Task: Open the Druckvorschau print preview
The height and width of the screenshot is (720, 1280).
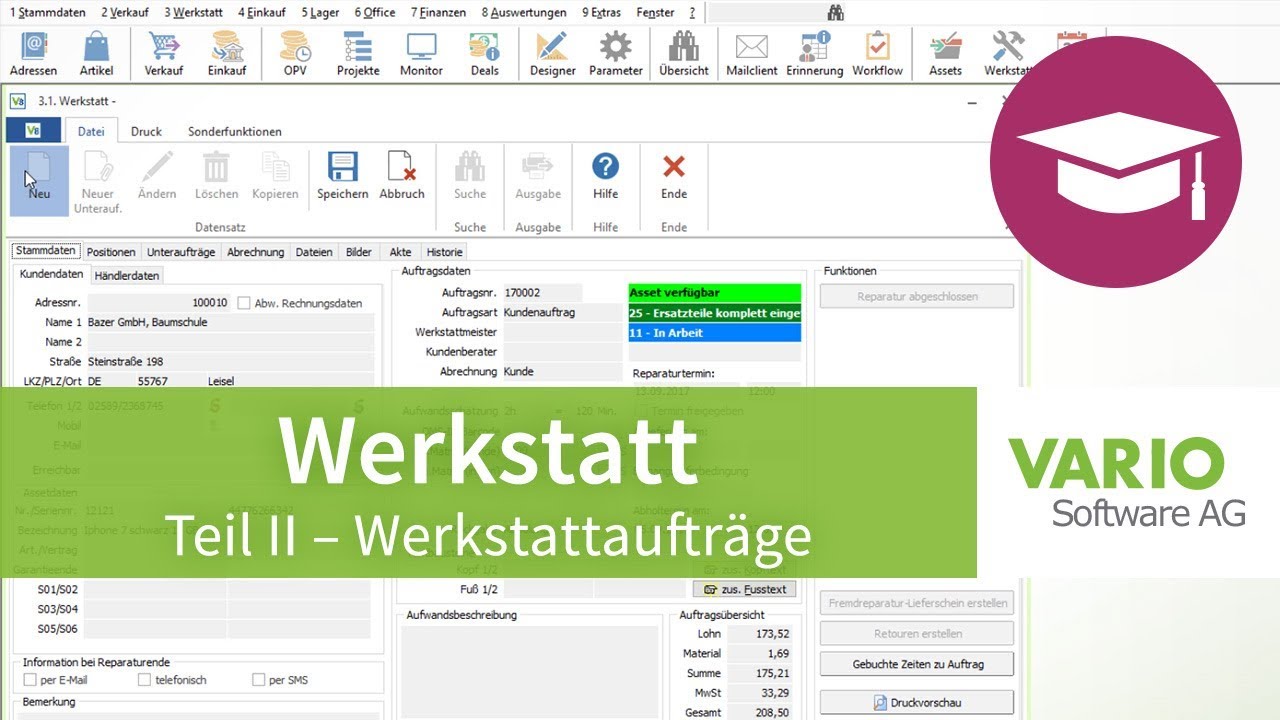Action: (x=917, y=703)
